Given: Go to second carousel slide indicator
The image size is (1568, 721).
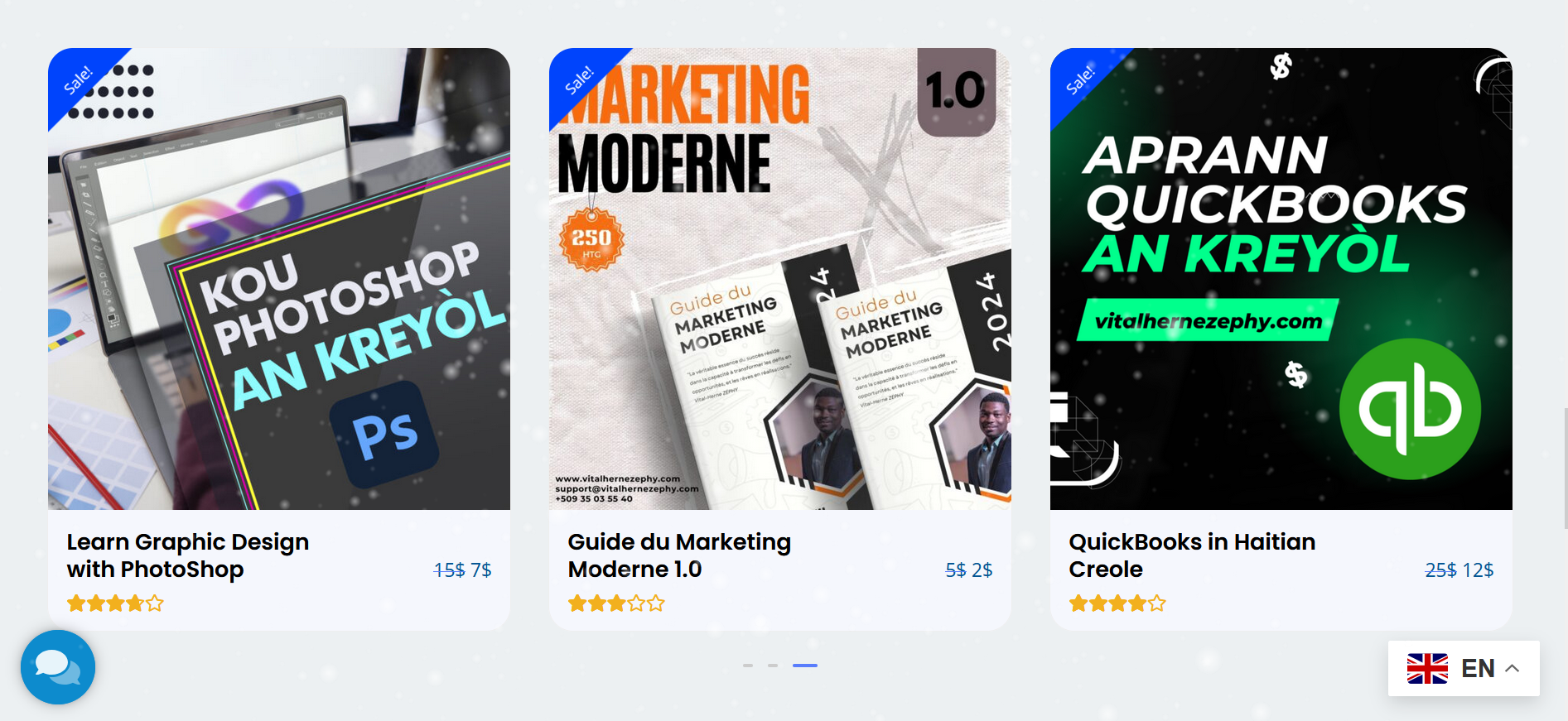Looking at the screenshot, I should coord(773,666).
